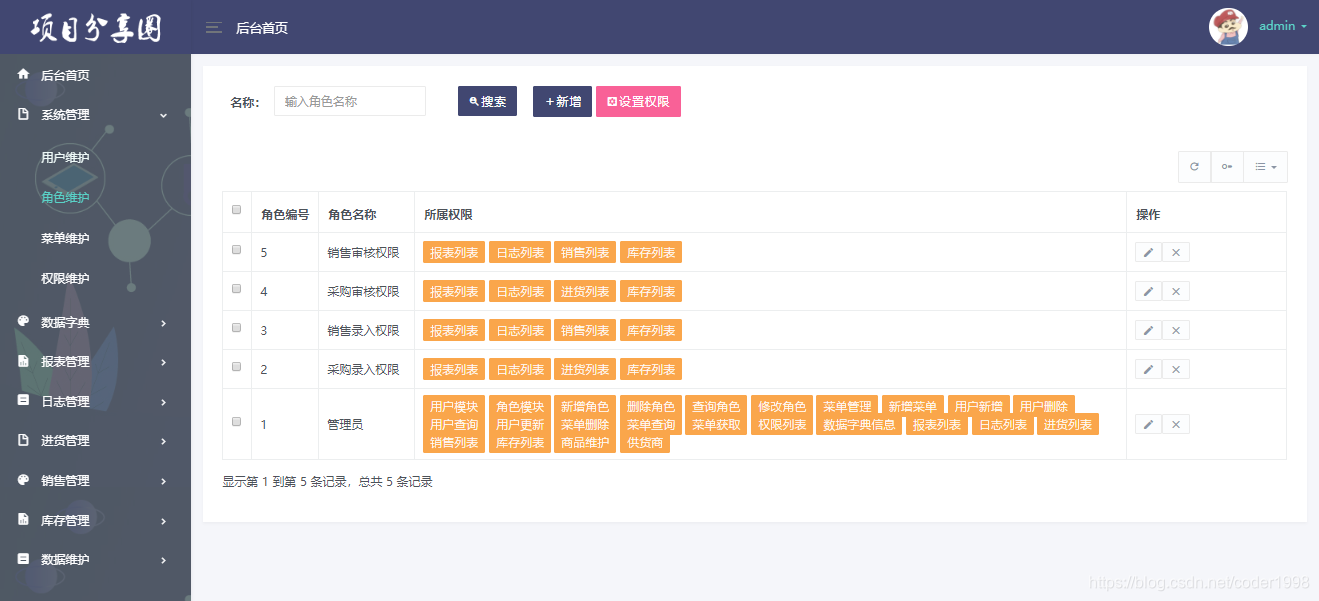Open the columns list dropdown in table toolbar
Screen dimensions: 1319x601
click(x=1265, y=167)
